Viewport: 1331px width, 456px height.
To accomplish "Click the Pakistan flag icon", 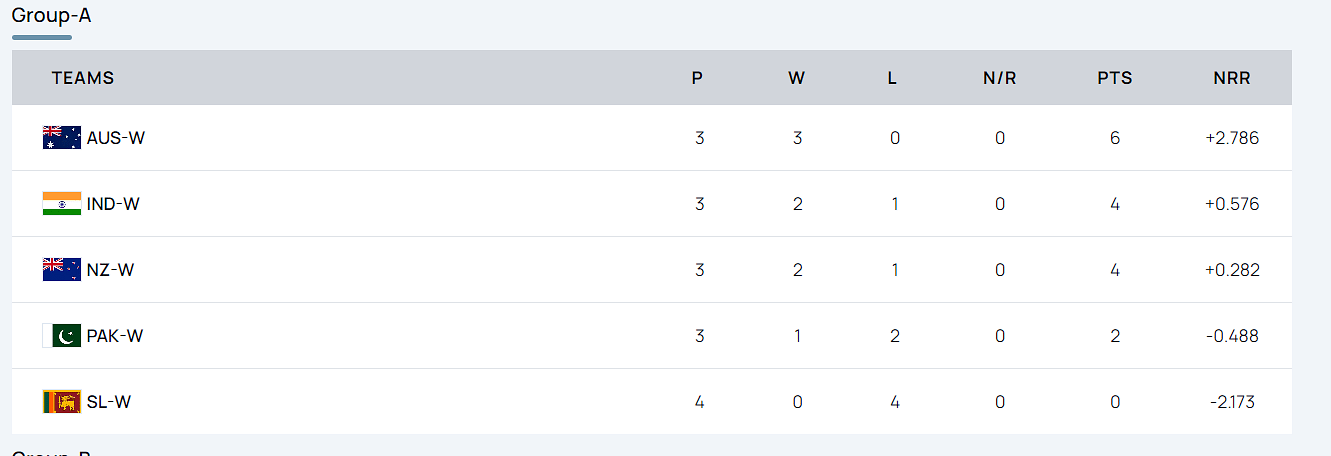I will (x=61, y=336).
